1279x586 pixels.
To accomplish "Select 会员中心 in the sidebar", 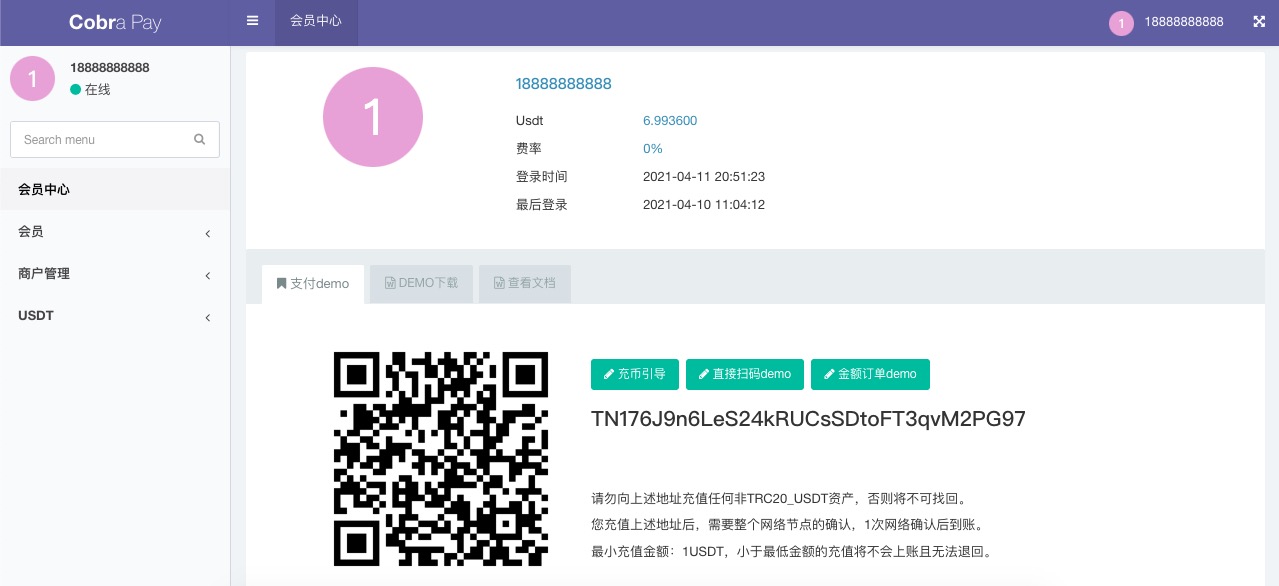I will [115, 189].
